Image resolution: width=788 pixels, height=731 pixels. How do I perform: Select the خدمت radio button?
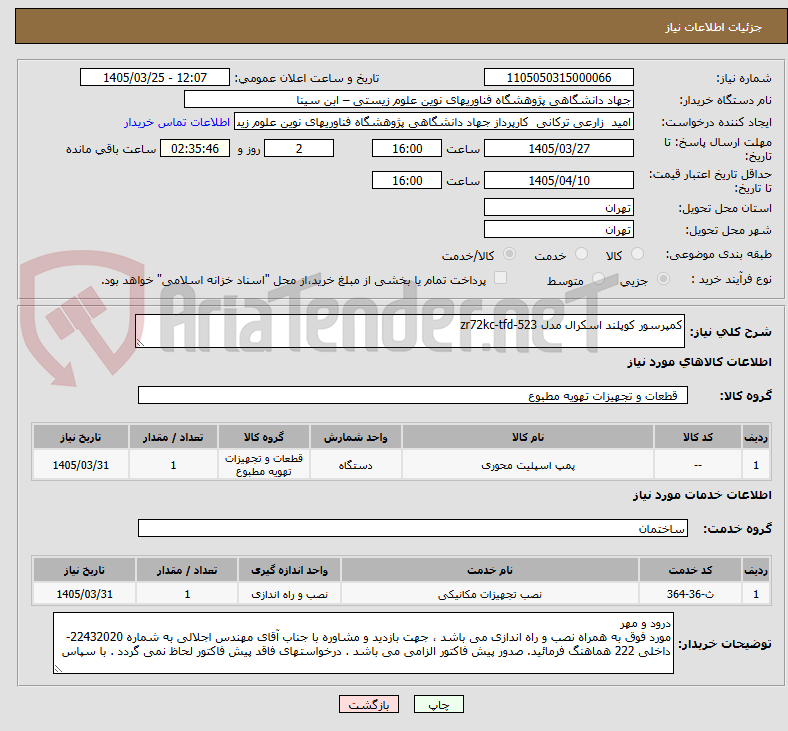pos(581,254)
